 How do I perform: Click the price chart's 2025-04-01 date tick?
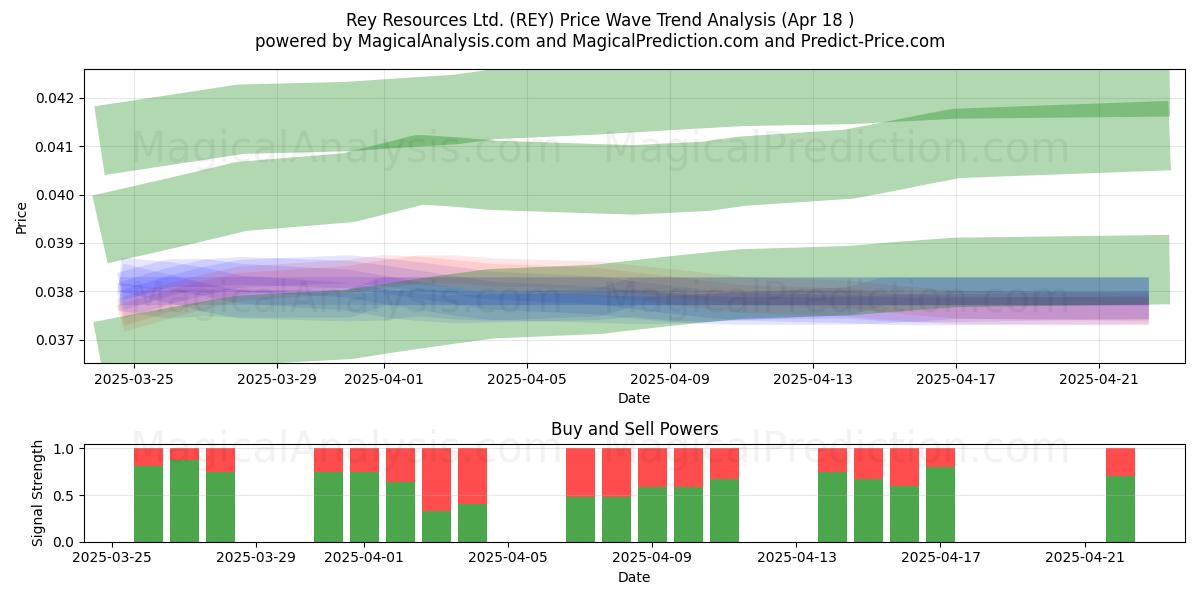click(x=384, y=379)
